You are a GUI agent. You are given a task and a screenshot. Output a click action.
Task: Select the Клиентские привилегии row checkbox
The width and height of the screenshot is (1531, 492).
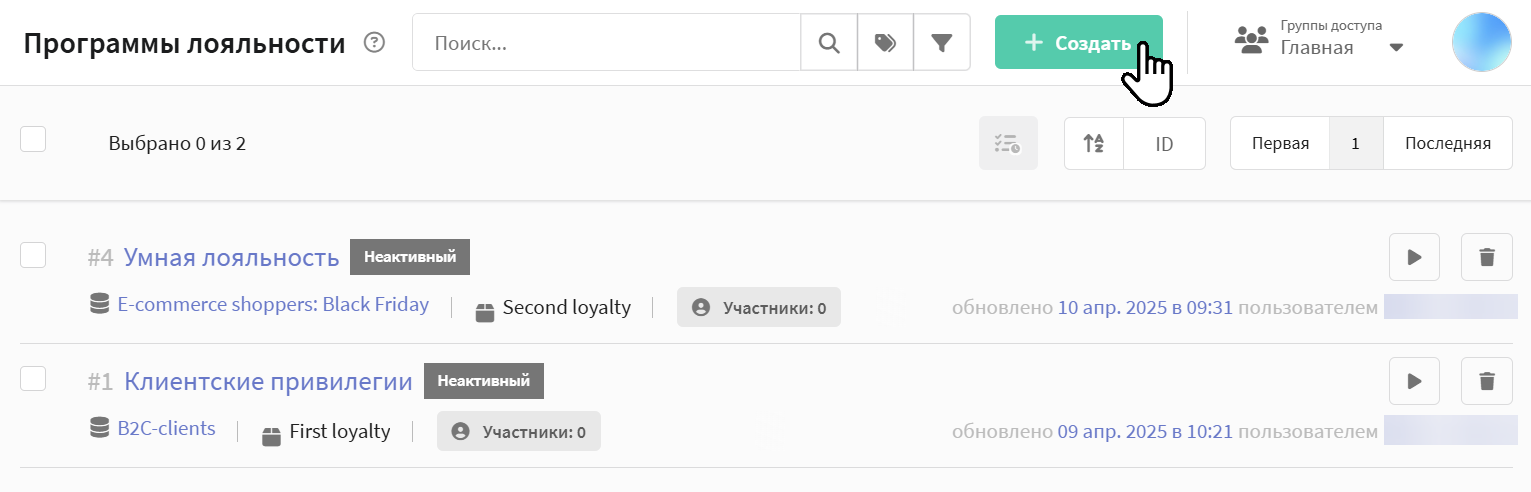pos(34,378)
